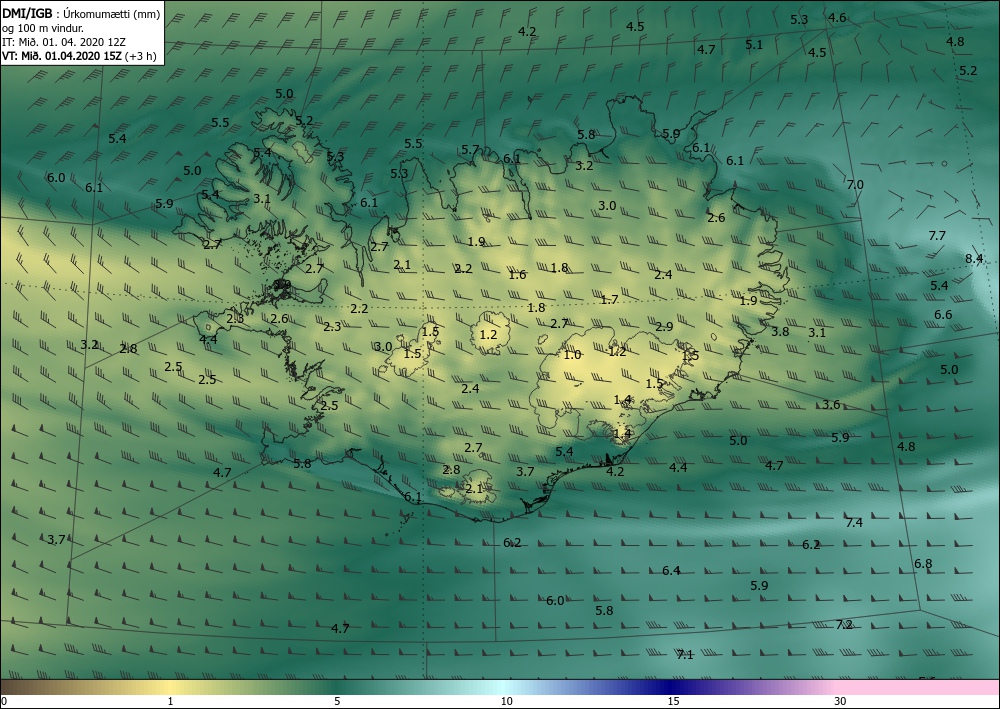This screenshot has height=709, width=1000.
Task: Click the map value 3.6
Action: [831, 405]
